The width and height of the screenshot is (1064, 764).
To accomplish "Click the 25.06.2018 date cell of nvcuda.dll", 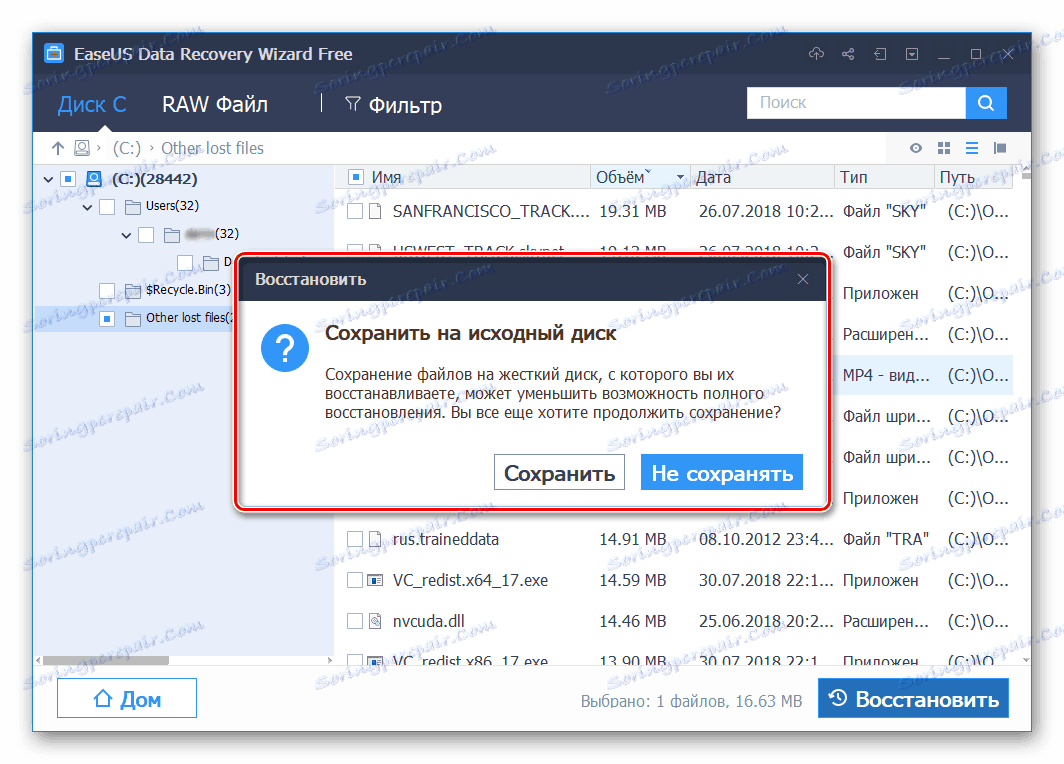I will point(766,621).
